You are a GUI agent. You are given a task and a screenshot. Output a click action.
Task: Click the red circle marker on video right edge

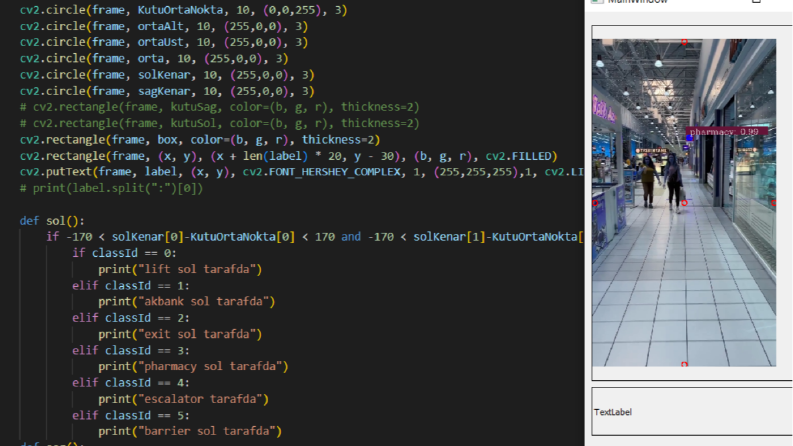[x=774, y=203]
